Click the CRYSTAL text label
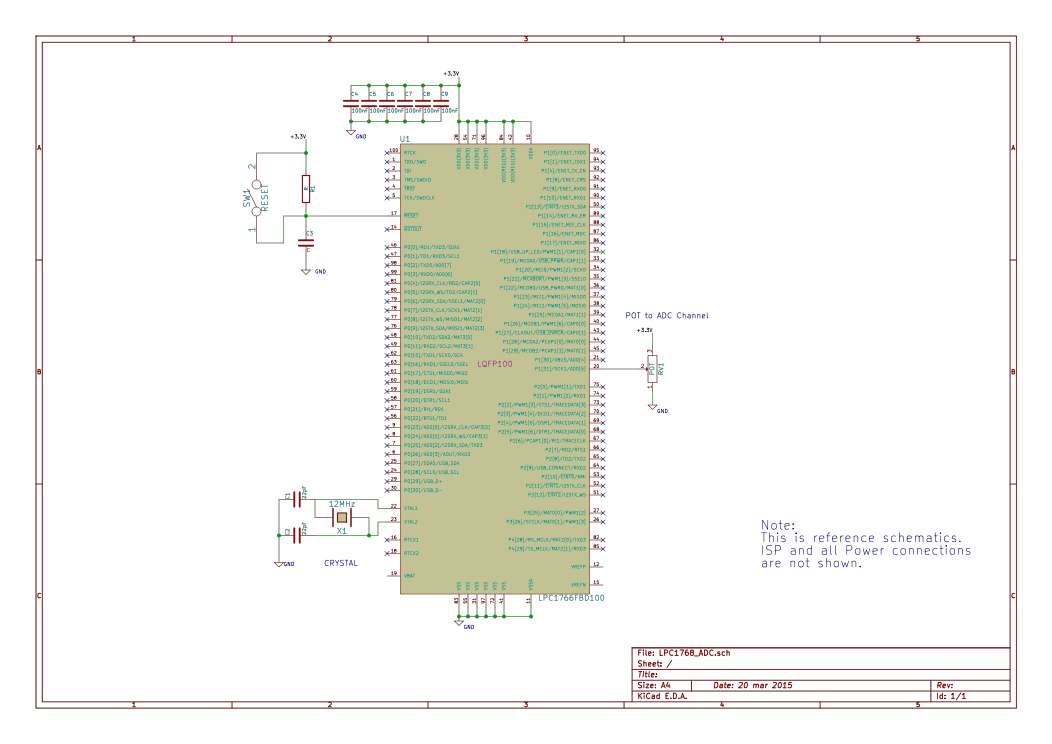Viewport: 1052px width, 744px height. pos(340,563)
